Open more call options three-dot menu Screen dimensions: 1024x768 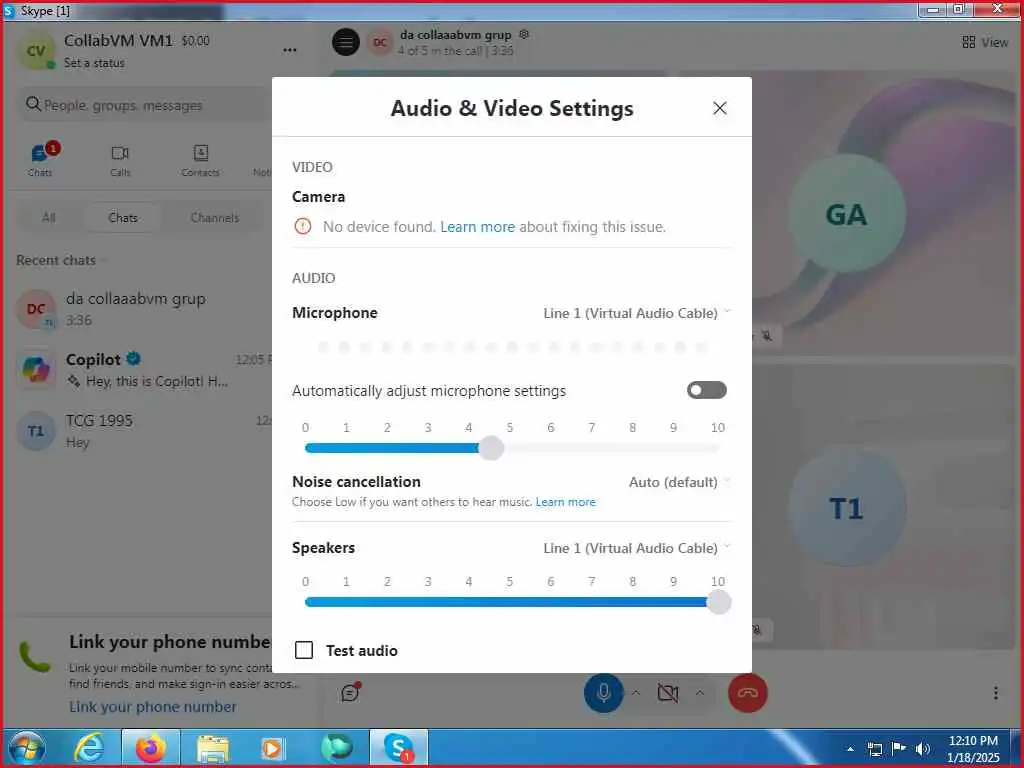coord(995,693)
